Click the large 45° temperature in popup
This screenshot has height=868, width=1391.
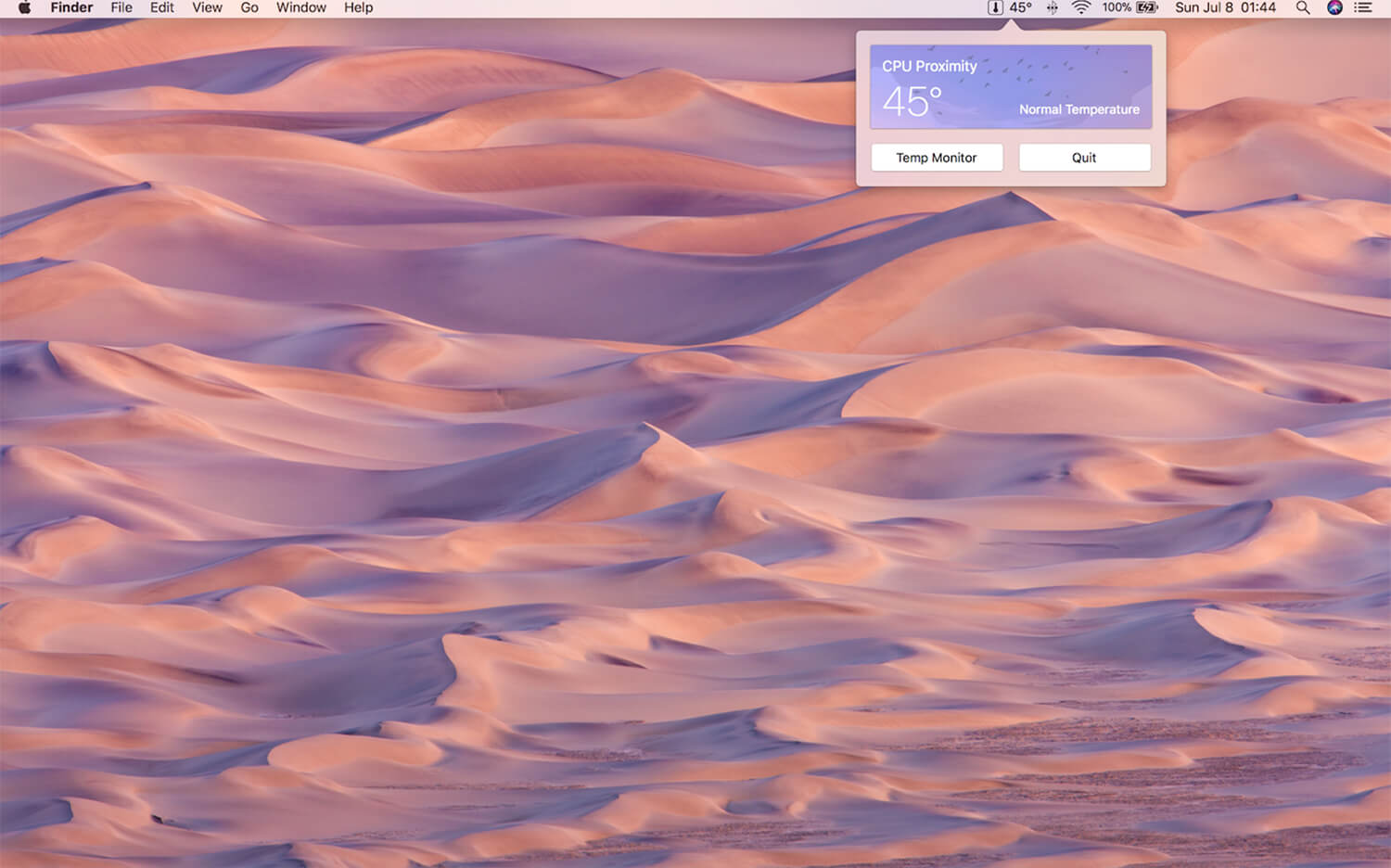[912, 101]
